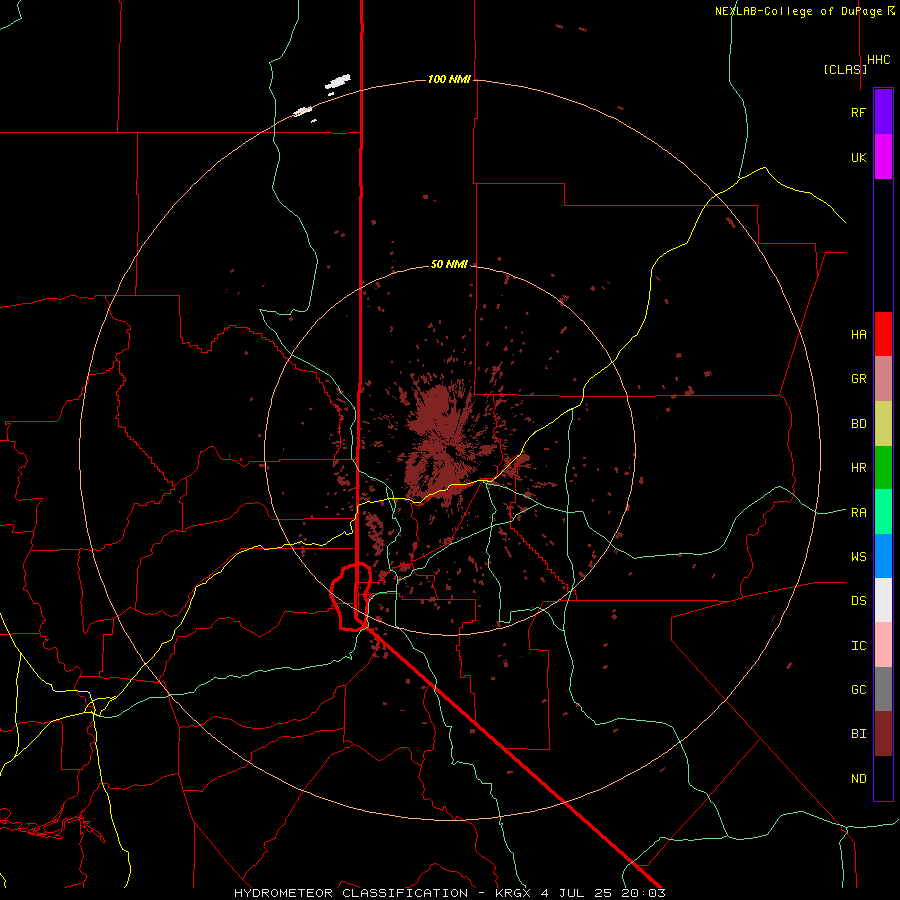Image resolution: width=900 pixels, height=900 pixels.
Task: Select the GR pink-brown legend swatch
Action: coord(883,379)
